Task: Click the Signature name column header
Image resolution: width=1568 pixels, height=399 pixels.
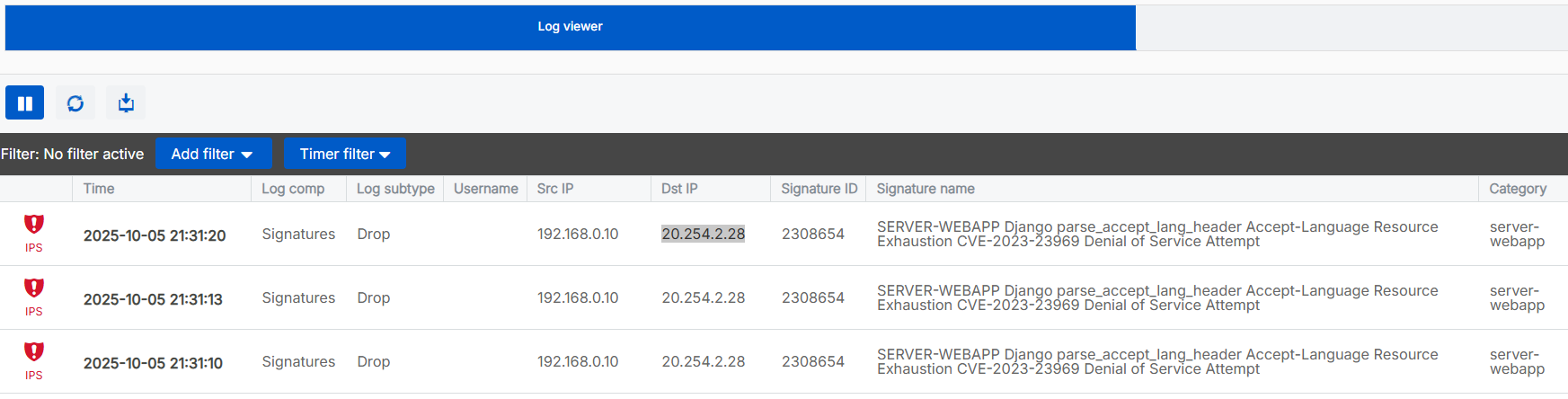Action: (925, 189)
